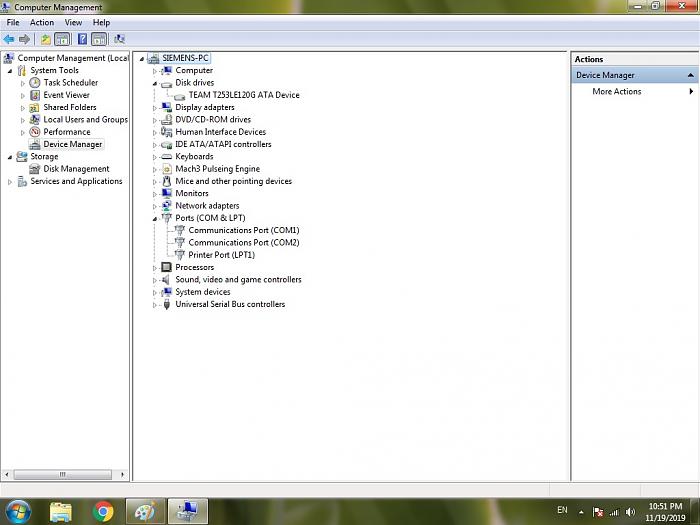Click the Mach3 Pulseing Engine device icon
Screen dimensions: 700x525
167,169
